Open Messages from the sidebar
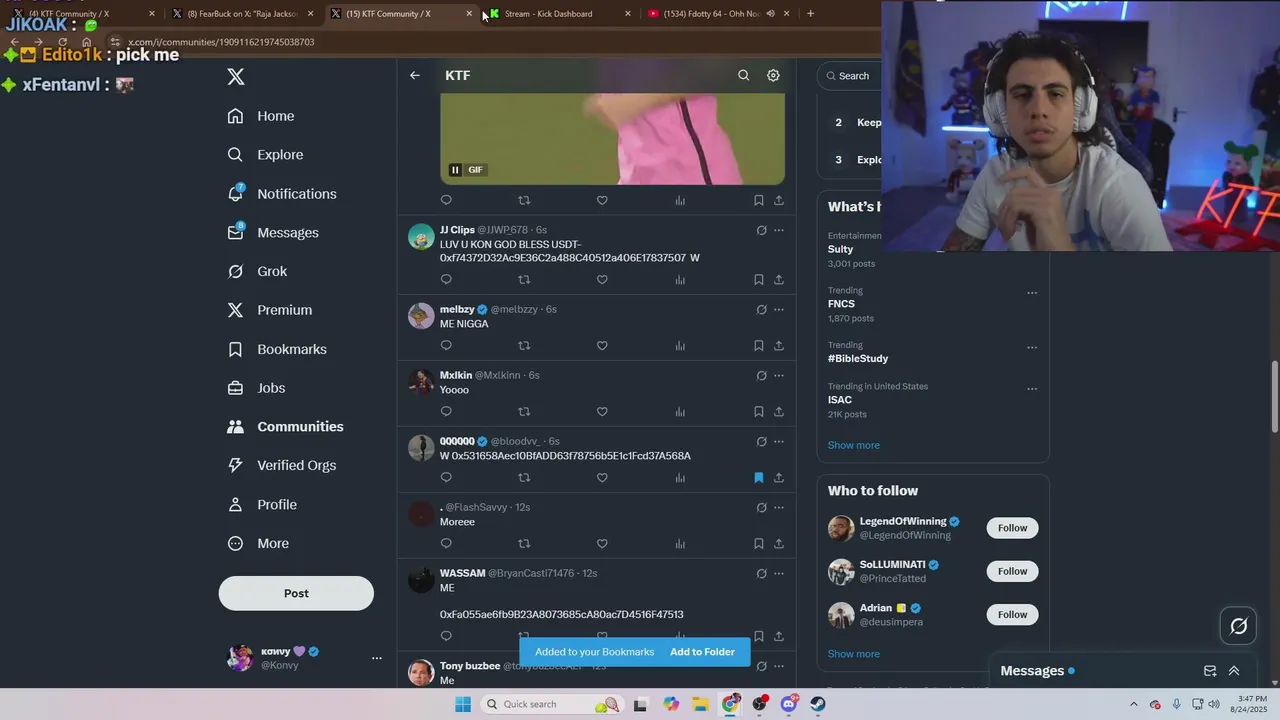Screen dimensions: 1280x720 point(274,233)
